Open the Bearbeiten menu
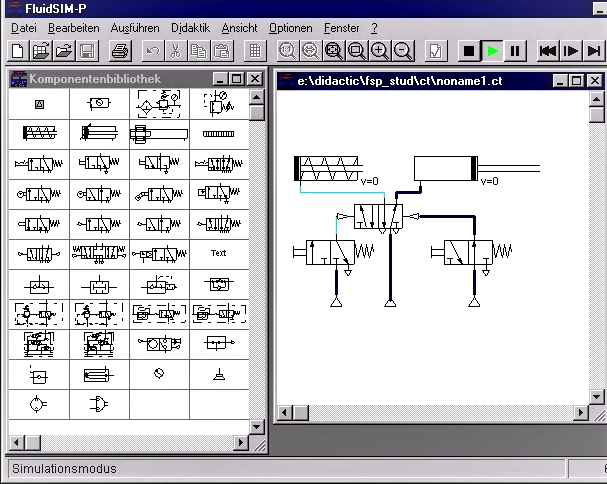The height and width of the screenshot is (484, 607). pos(74,28)
